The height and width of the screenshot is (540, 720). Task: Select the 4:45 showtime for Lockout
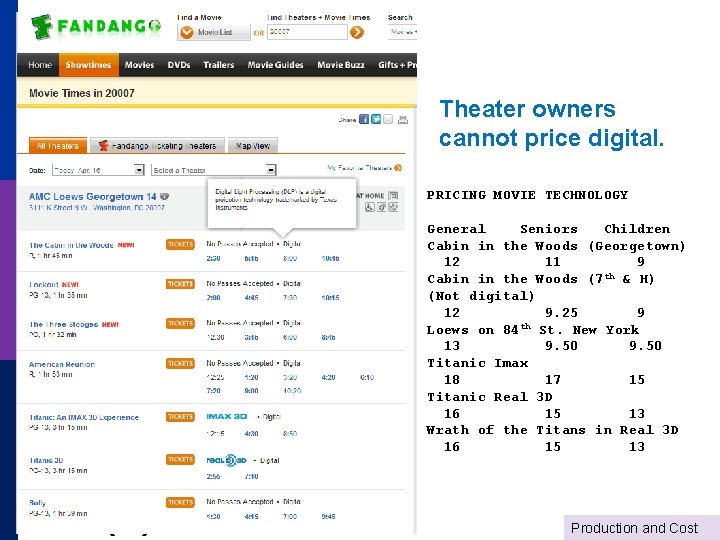251,298
